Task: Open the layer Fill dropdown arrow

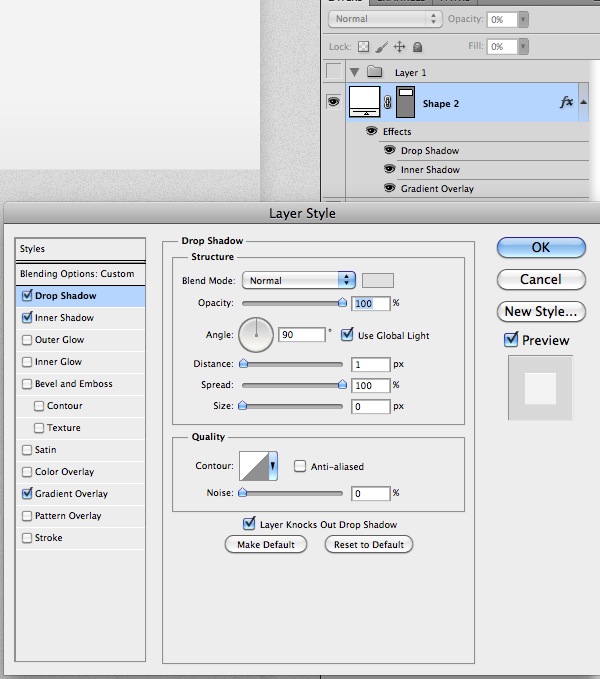Action: [523, 46]
